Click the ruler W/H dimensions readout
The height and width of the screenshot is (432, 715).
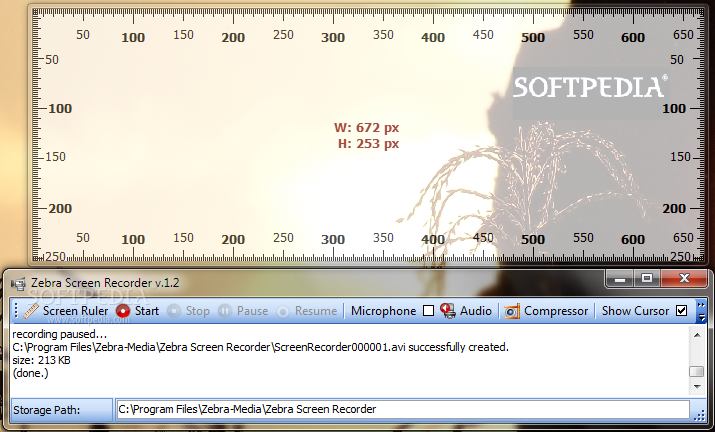pyautogui.click(x=366, y=135)
